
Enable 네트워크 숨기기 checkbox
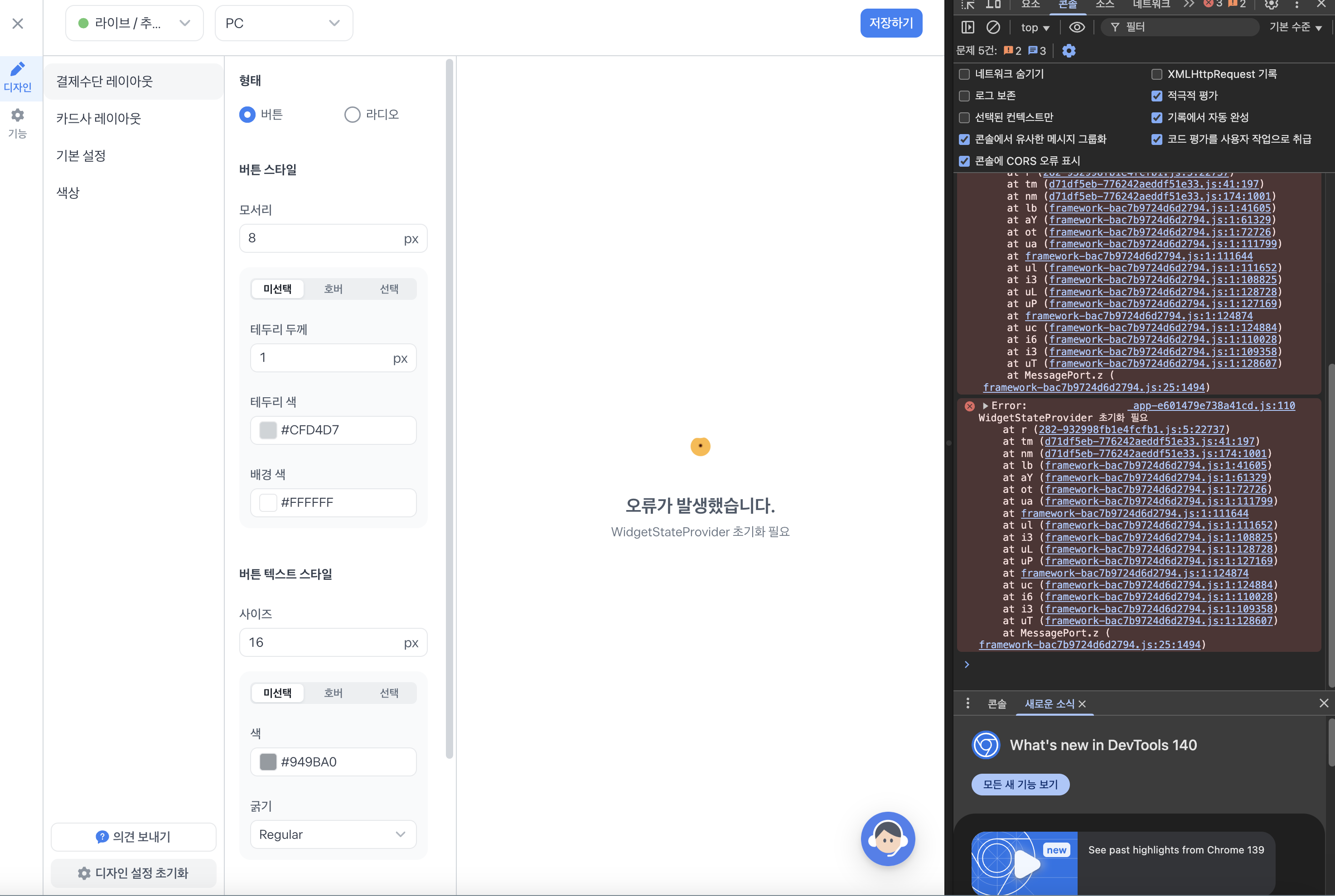(964, 74)
